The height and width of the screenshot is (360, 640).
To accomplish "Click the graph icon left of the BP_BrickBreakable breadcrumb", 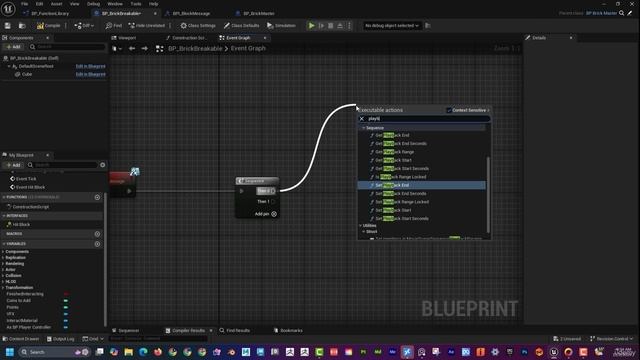I will 160,49.
